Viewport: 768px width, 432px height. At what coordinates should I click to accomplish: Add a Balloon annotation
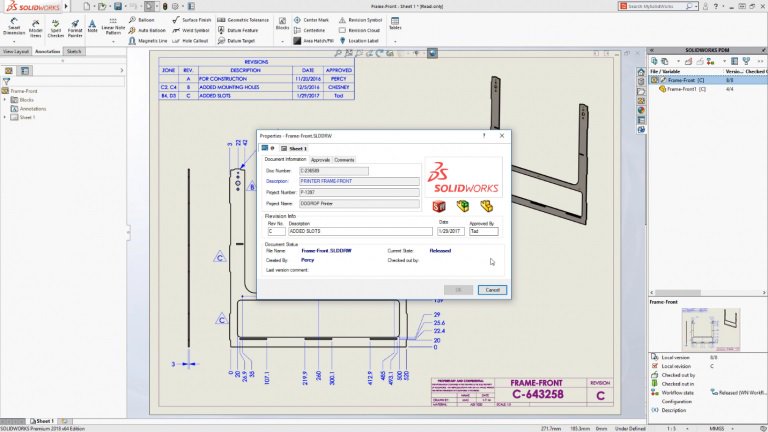pos(142,20)
